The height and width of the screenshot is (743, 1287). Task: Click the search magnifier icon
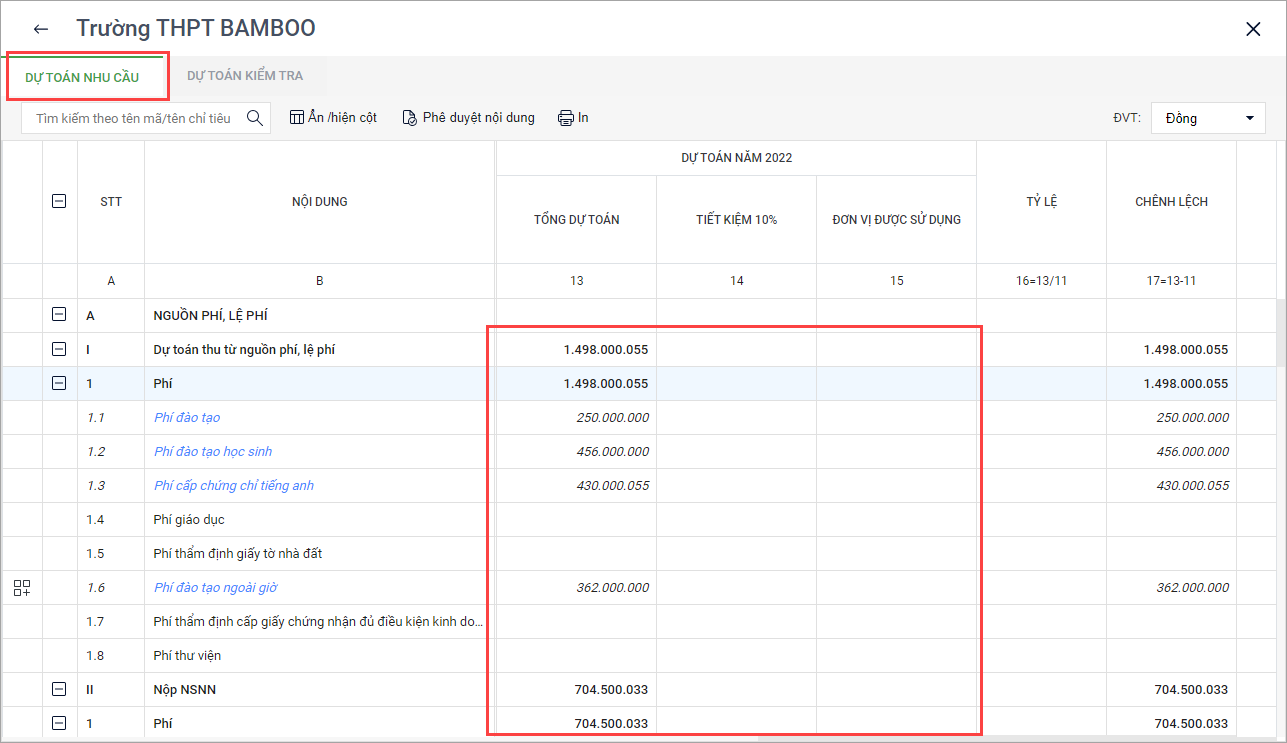255,118
